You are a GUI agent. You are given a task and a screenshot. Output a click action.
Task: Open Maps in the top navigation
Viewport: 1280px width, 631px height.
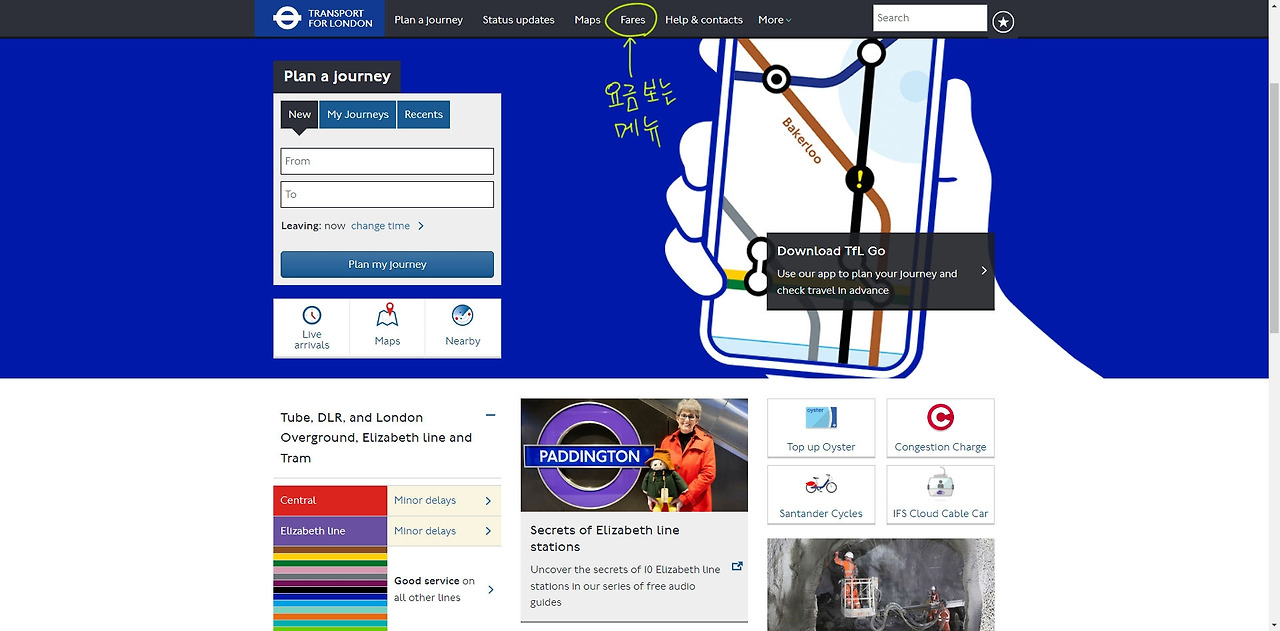click(587, 20)
